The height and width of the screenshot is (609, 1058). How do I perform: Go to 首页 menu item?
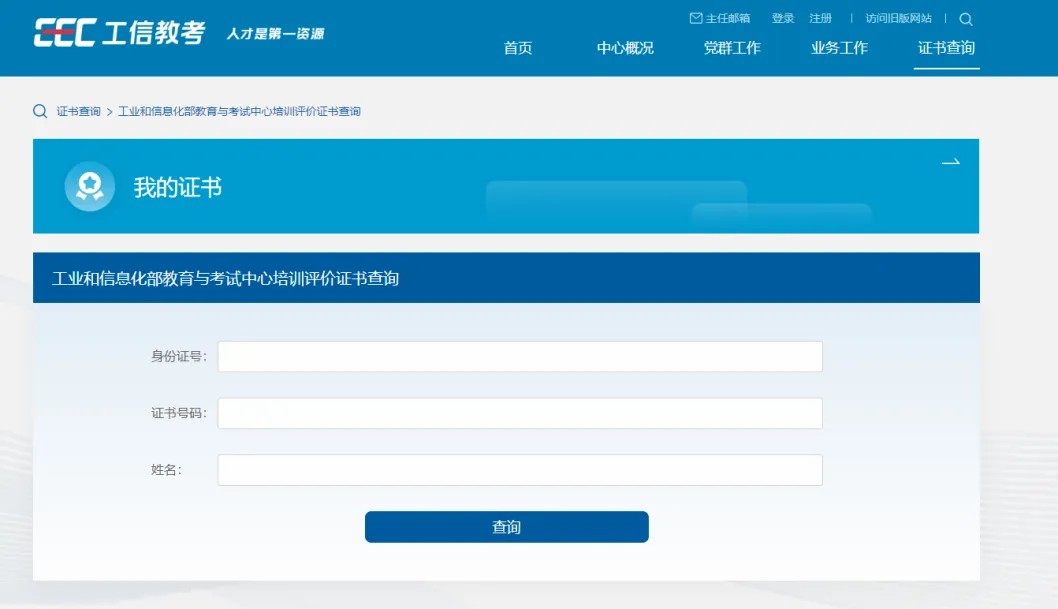click(x=518, y=48)
